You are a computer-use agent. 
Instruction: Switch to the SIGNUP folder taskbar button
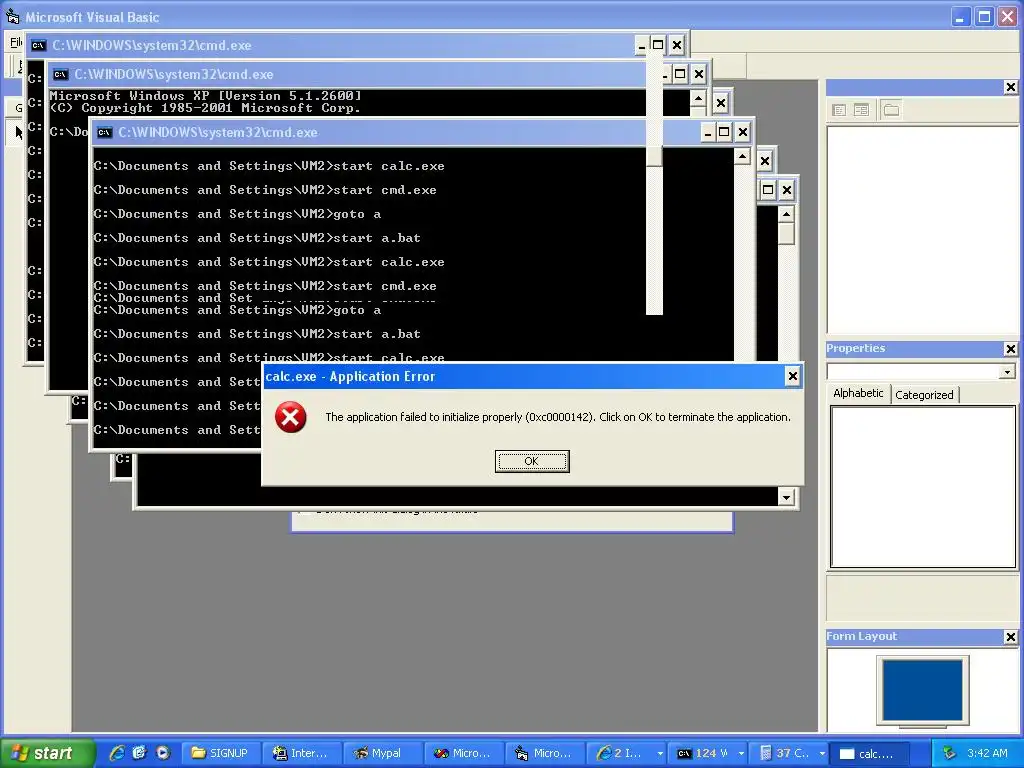click(220, 753)
